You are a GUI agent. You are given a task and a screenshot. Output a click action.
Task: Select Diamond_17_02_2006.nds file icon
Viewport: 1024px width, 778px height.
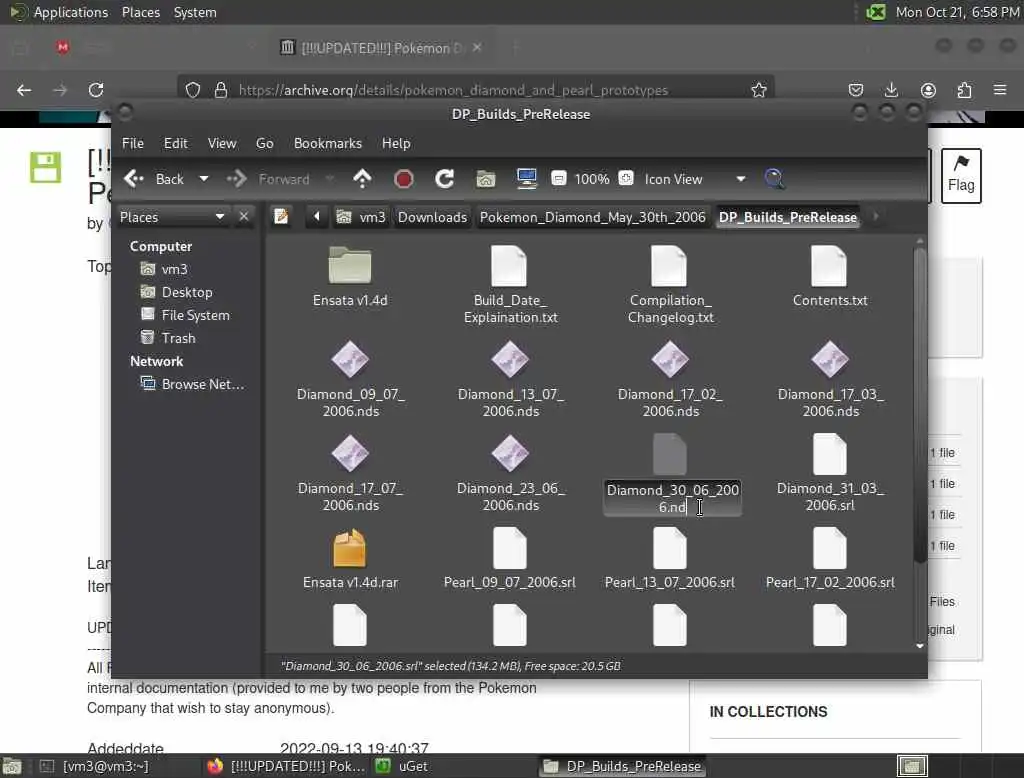point(670,360)
